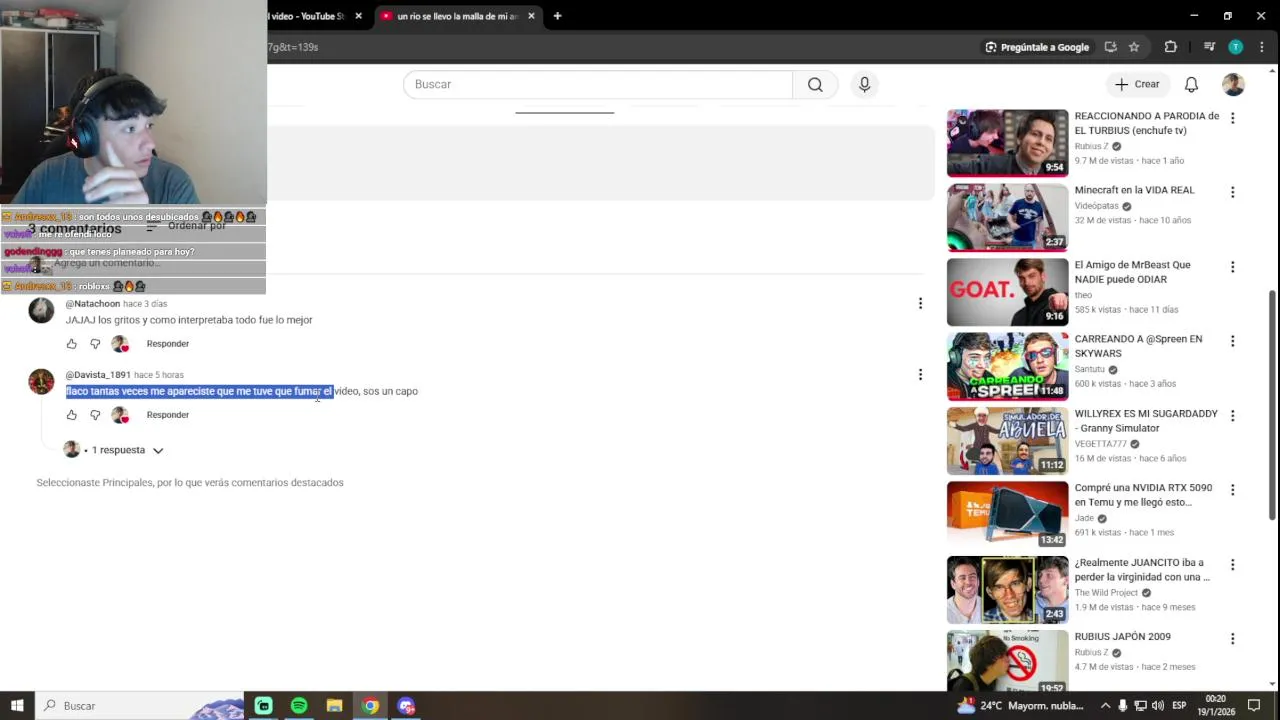
Task: Dislike the comment by @Natachoon
Action: [95, 344]
